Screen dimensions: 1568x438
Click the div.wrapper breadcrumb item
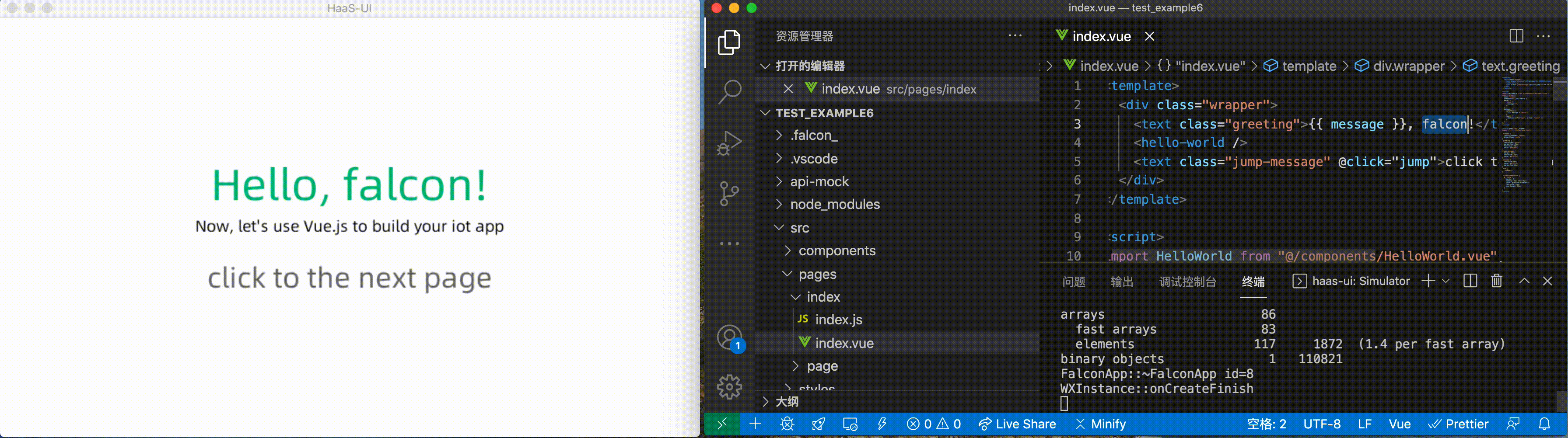click(x=1400, y=66)
